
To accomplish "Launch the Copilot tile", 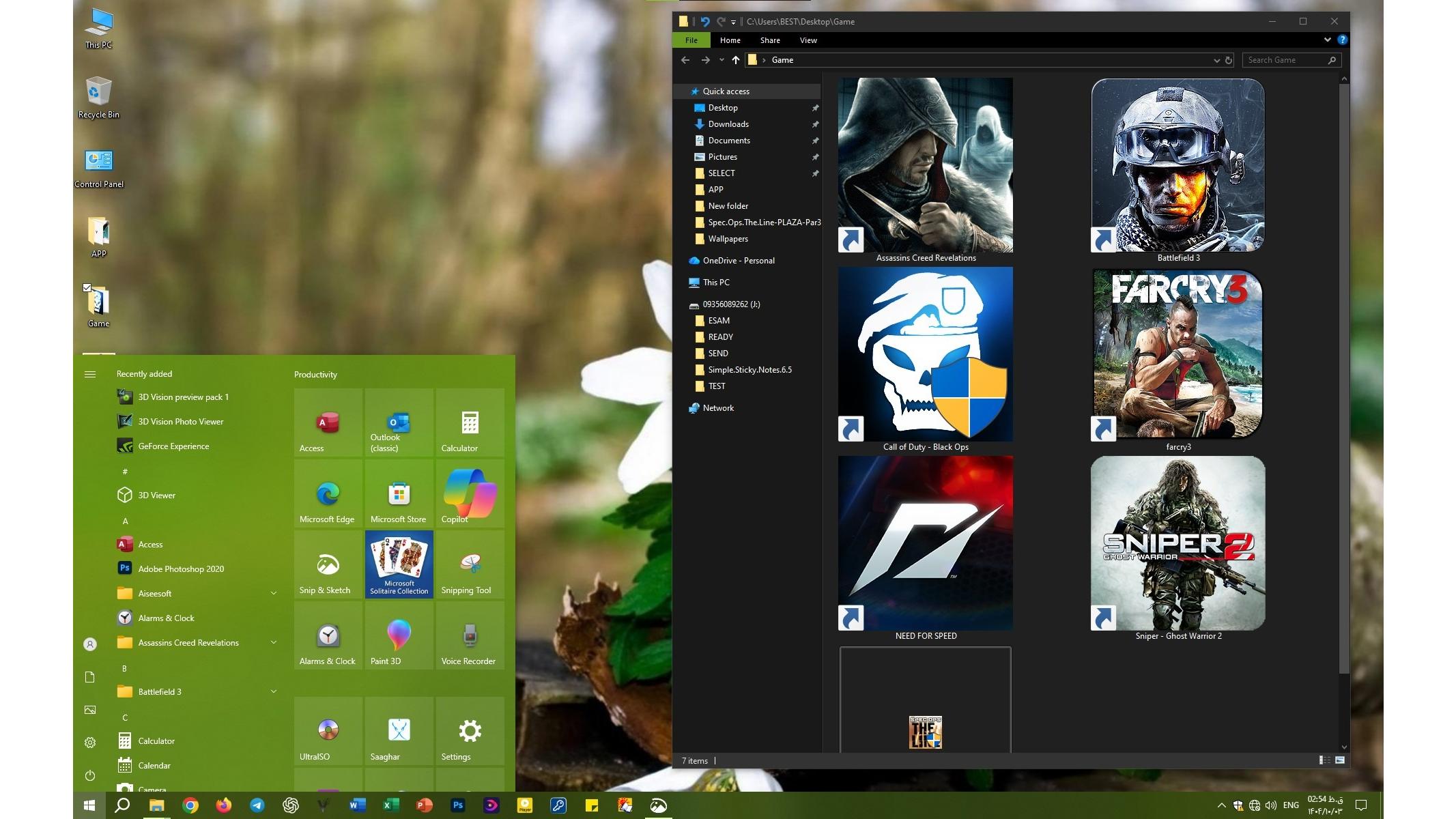I will [470, 494].
